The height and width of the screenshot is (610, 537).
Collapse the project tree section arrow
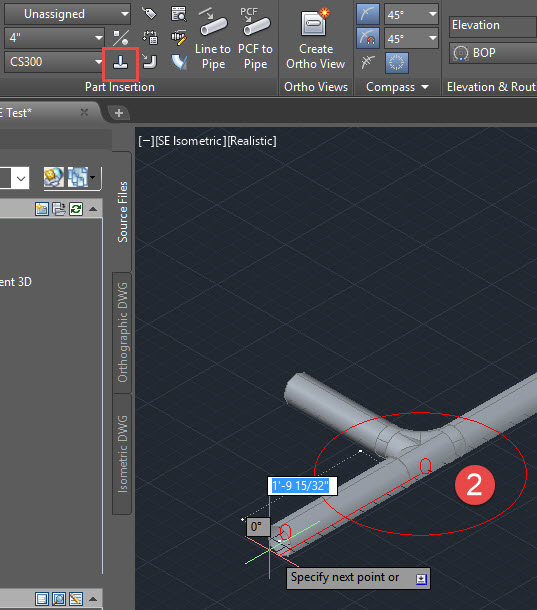click(x=93, y=209)
